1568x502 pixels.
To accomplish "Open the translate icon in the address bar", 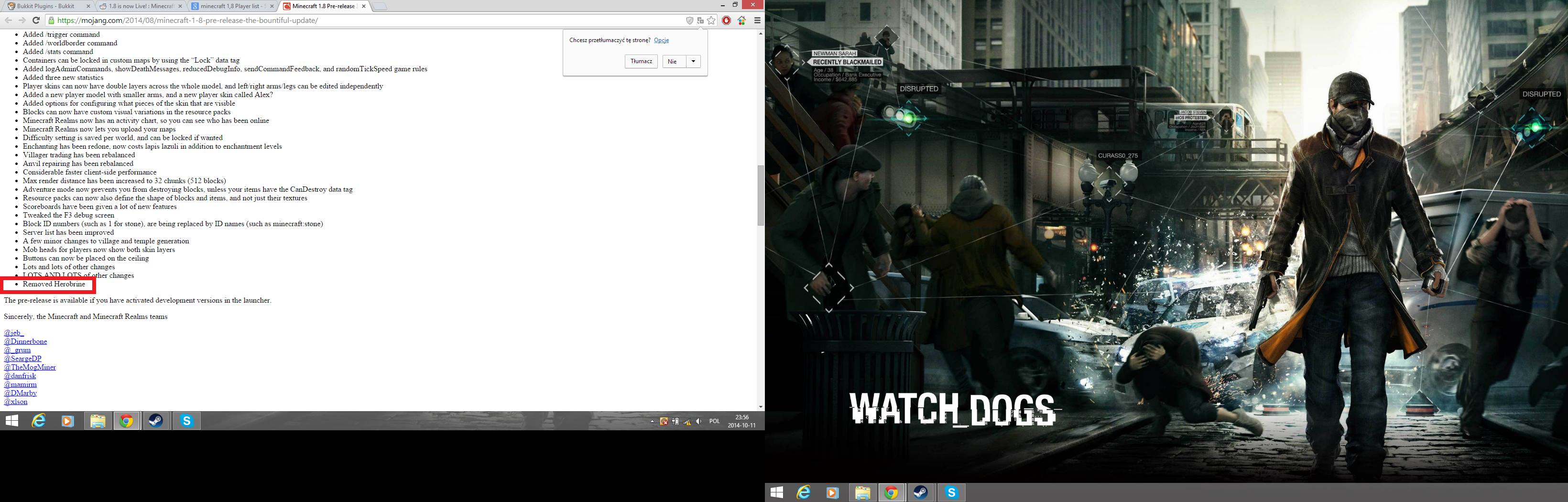I will coord(701,20).
